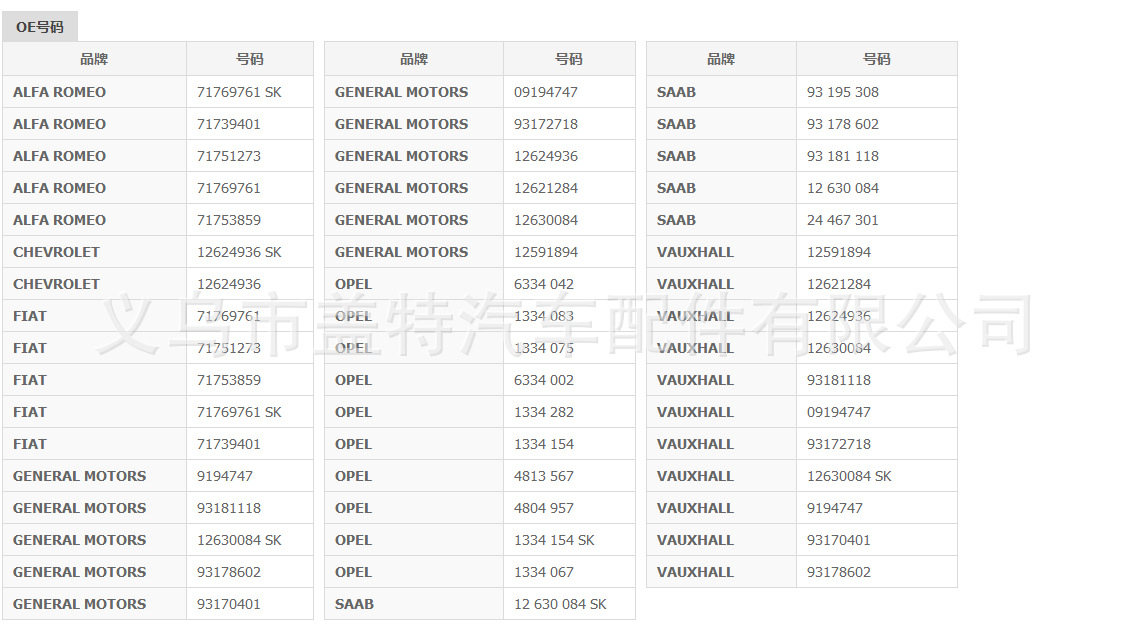Select VAUXHALL number 93172718

pos(839,444)
